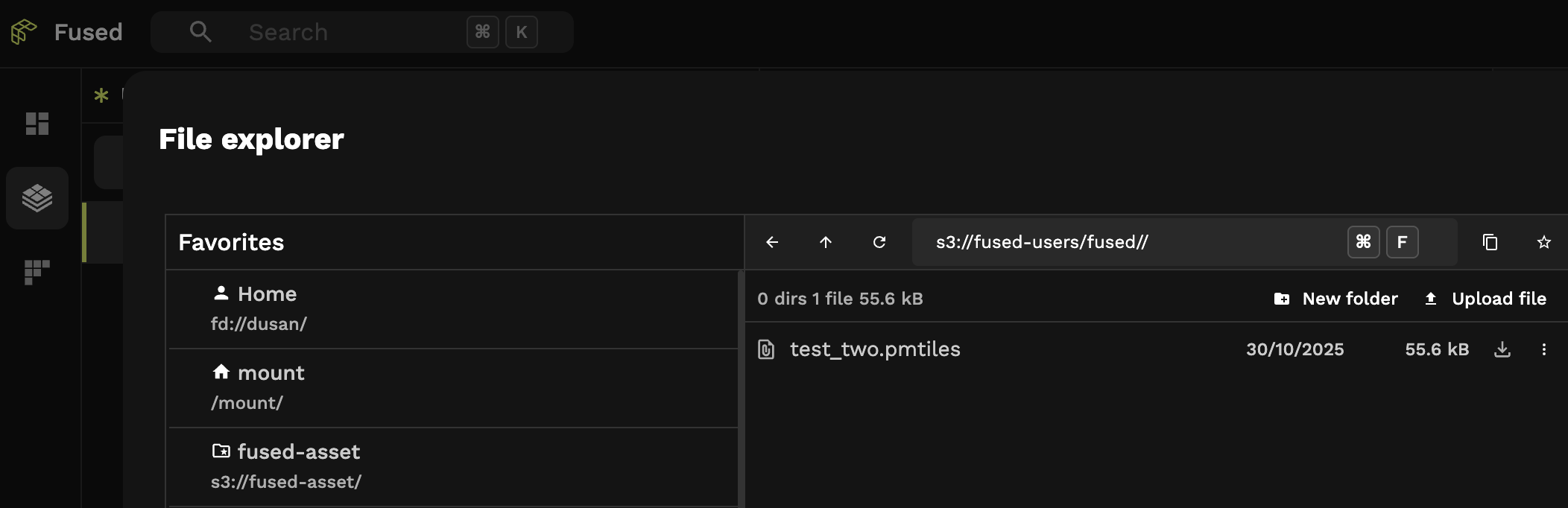Click the search magnifier icon
The image size is (1568, 508).
[x=200, y=31]
